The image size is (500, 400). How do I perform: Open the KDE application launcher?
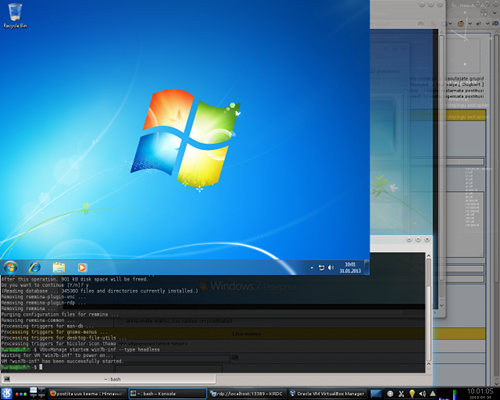(7, 393)
